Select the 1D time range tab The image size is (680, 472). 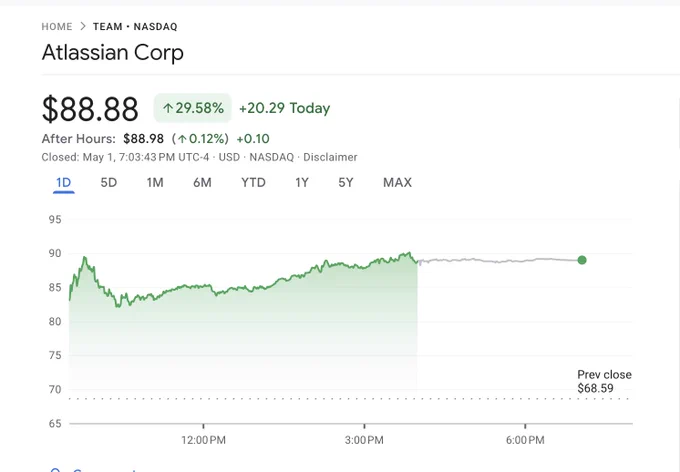(x=63, y=183)
